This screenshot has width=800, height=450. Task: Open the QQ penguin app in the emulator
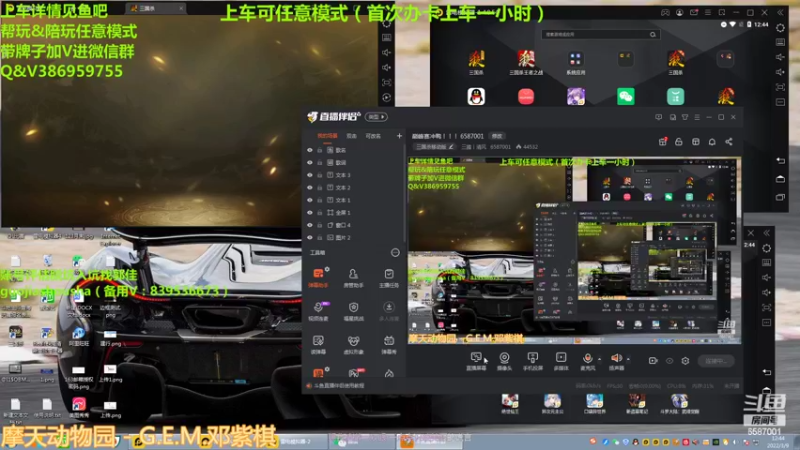point(476,96)
